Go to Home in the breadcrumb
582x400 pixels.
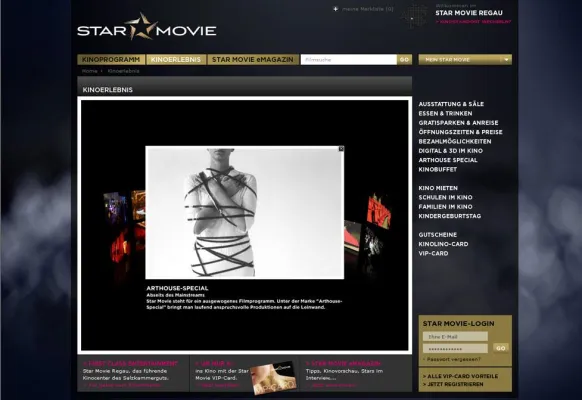coord(89,71)
